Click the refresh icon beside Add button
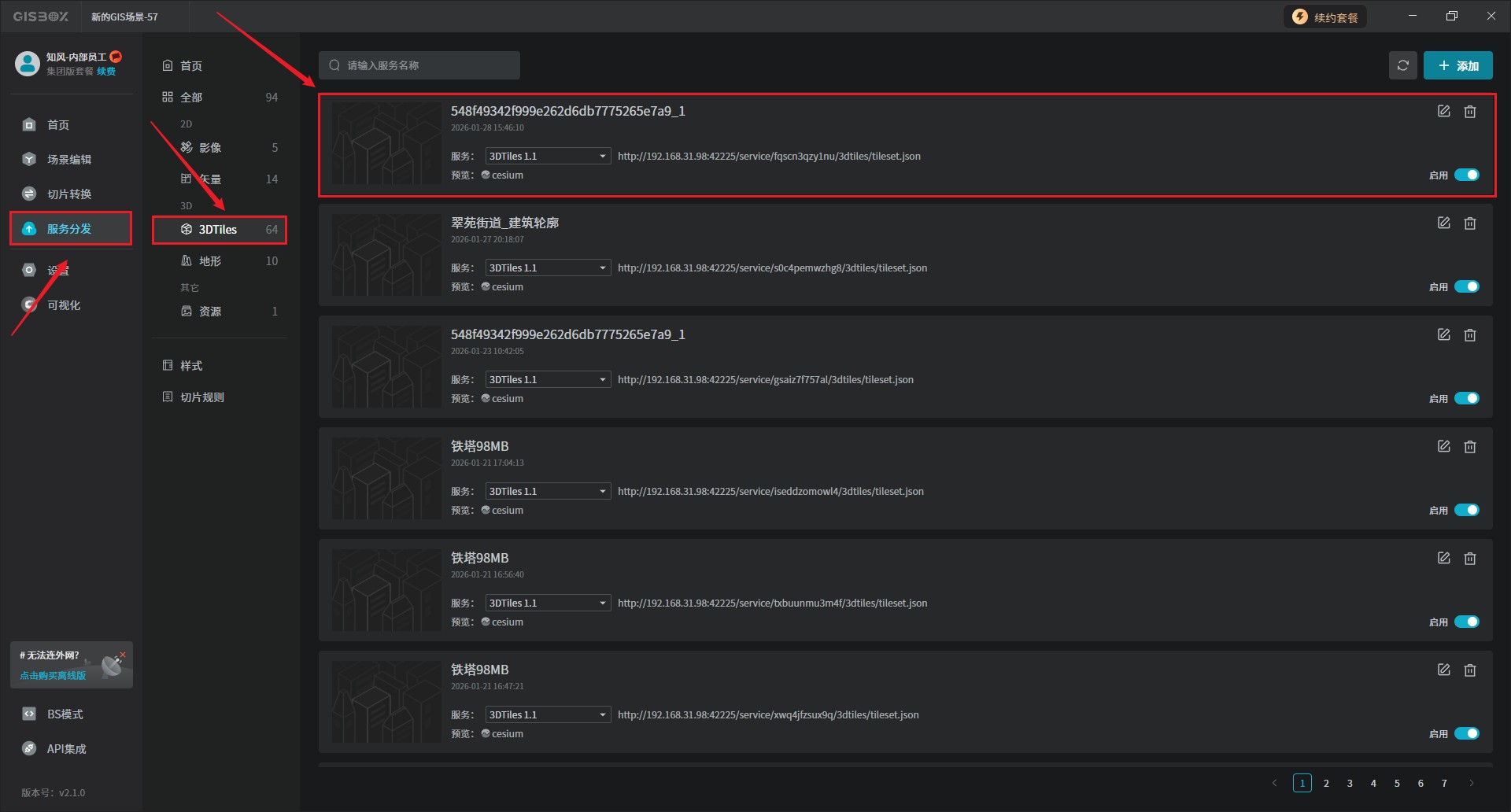Screen dimensions: 1511x812 [x=1402, y=65]
